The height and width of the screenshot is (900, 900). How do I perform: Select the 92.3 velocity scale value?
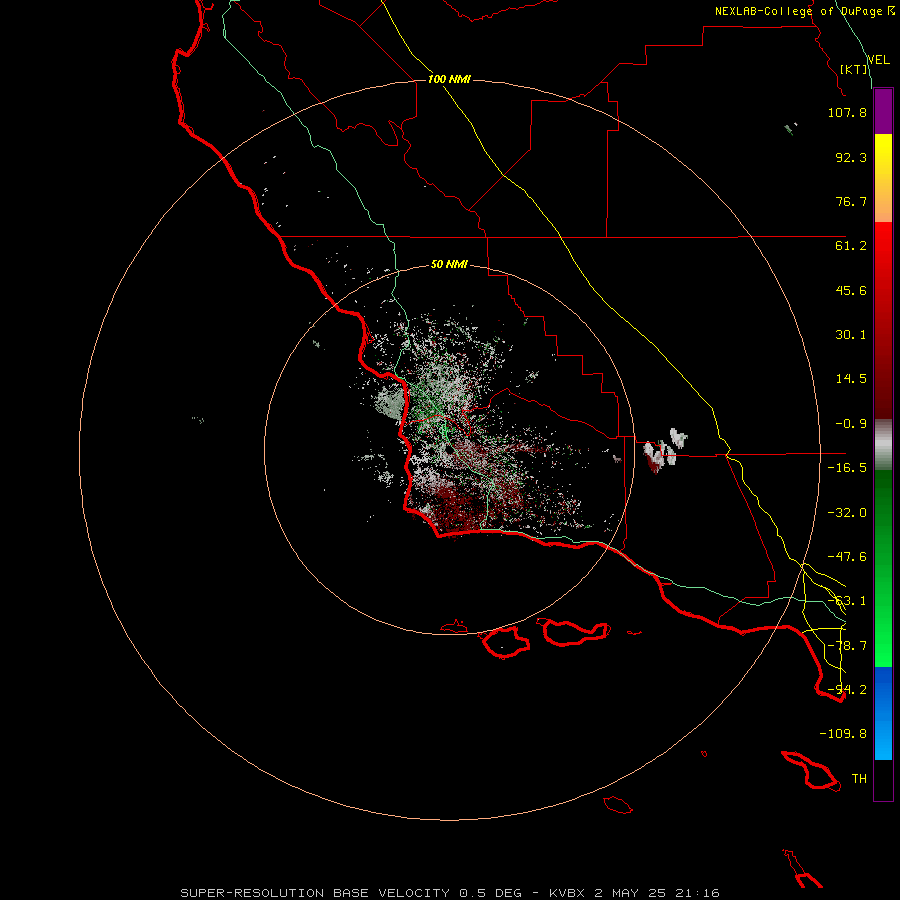pyautogui.click(x=851, y=157)
